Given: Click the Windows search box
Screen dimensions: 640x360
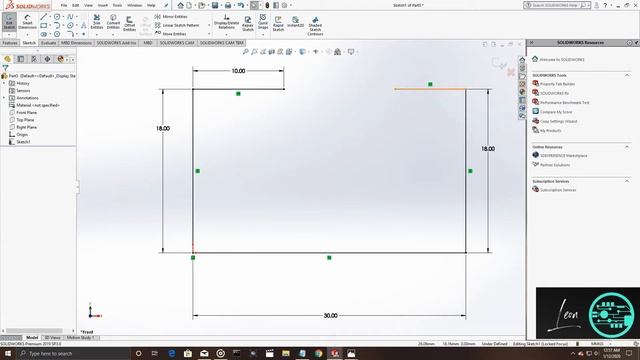Looking at the screenshot, I should [x=73, y=353].
